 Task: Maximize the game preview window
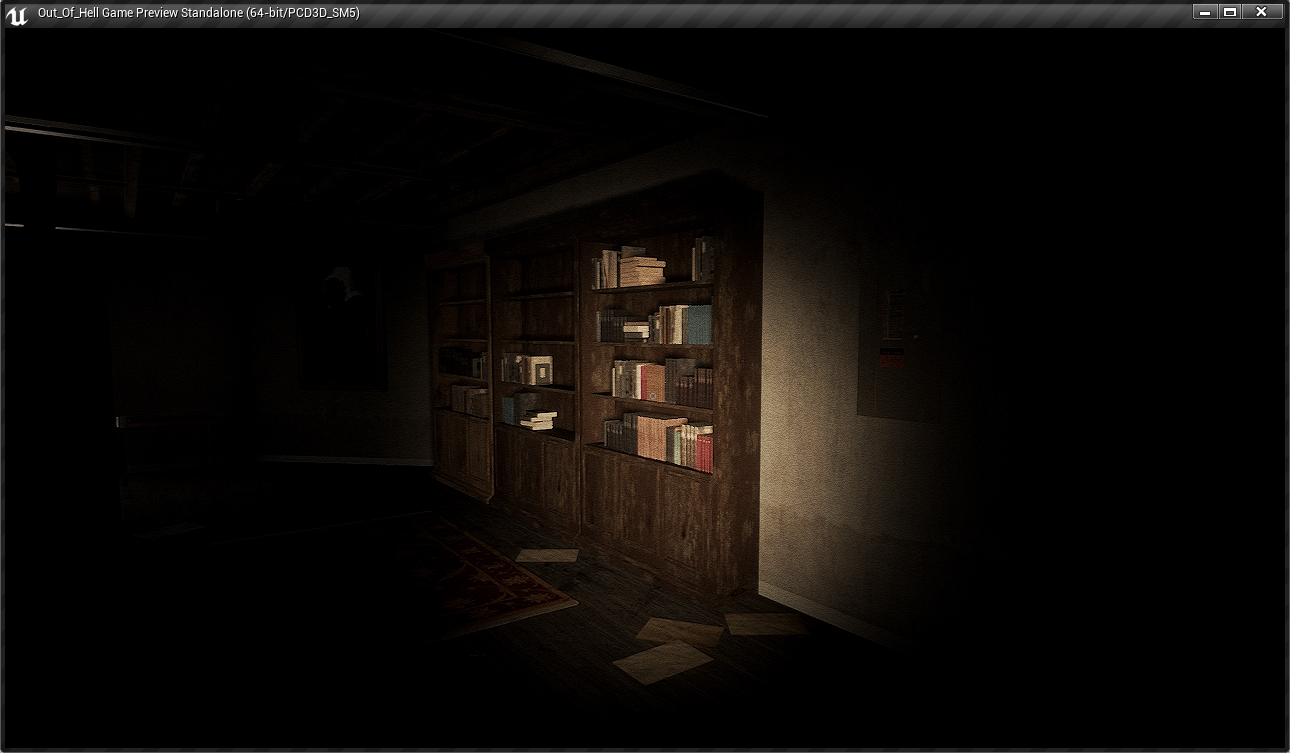pos(1230,12)
